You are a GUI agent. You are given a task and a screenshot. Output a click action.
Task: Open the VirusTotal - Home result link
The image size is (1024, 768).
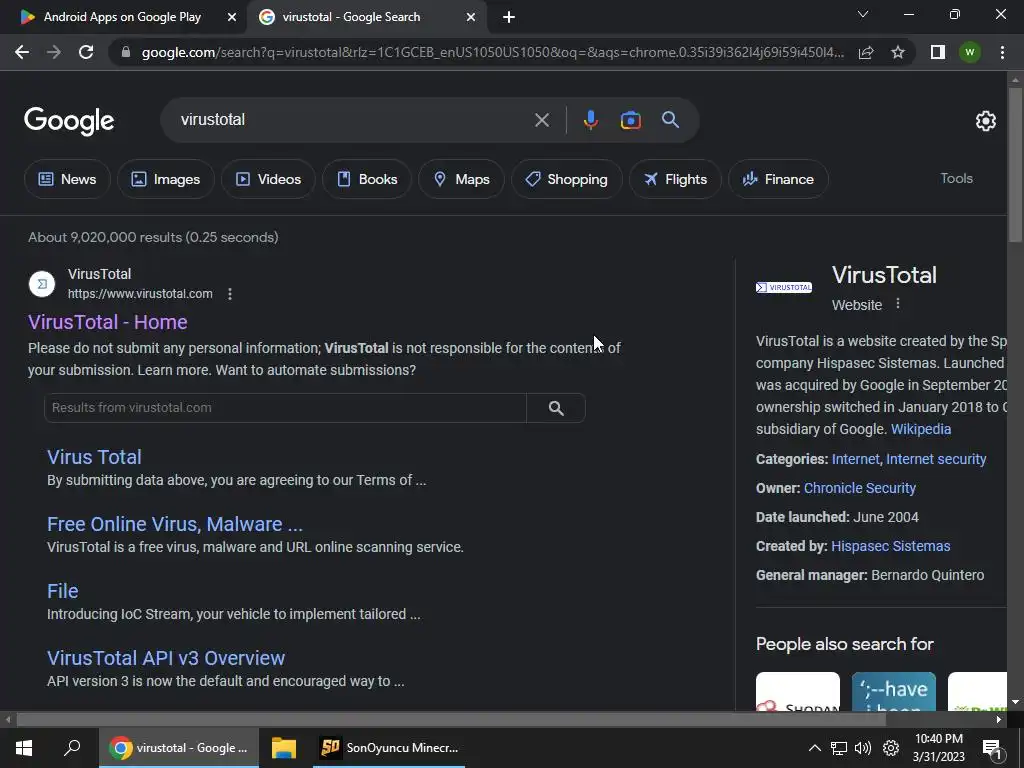pos(108,322)
